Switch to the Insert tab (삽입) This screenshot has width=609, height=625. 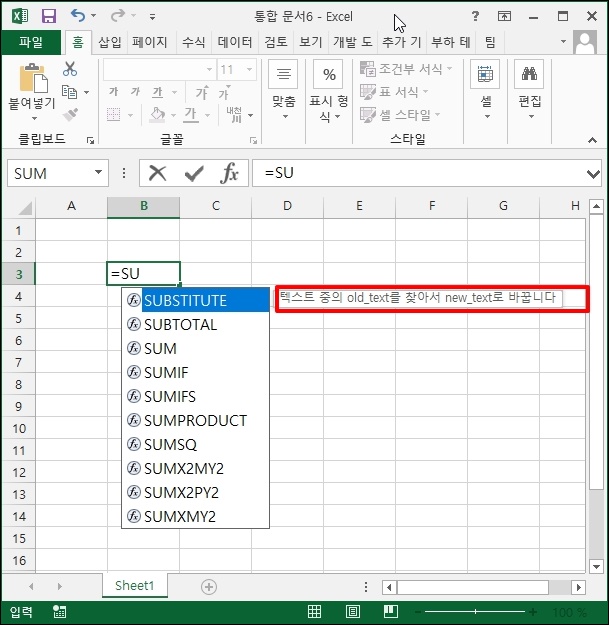point(110,42)
